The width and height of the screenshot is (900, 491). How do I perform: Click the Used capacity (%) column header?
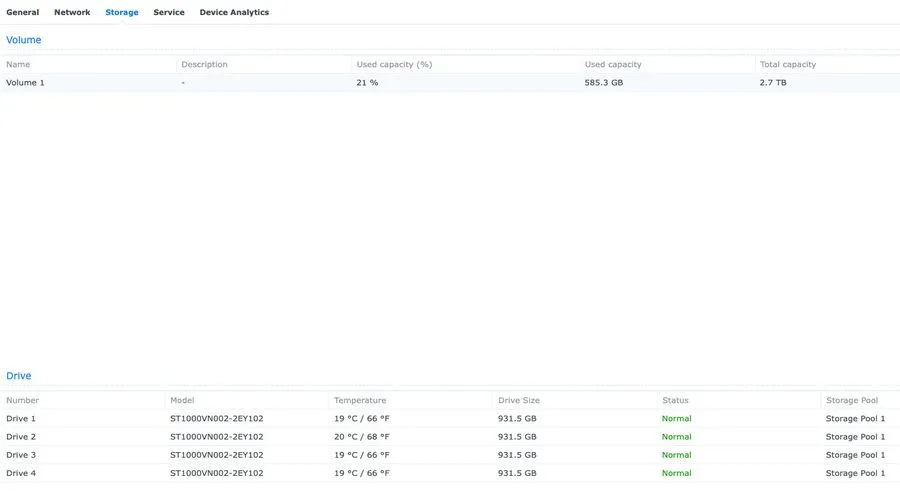coord(394,64)
